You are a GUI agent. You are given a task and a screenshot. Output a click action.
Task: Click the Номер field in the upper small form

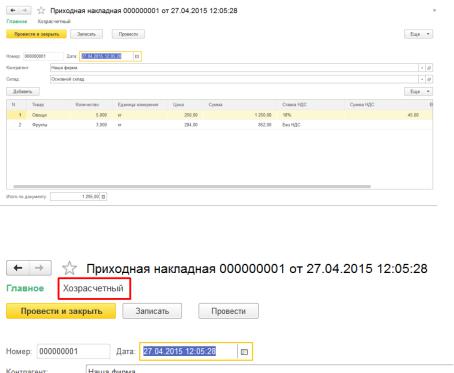click(x=43, y=56)
